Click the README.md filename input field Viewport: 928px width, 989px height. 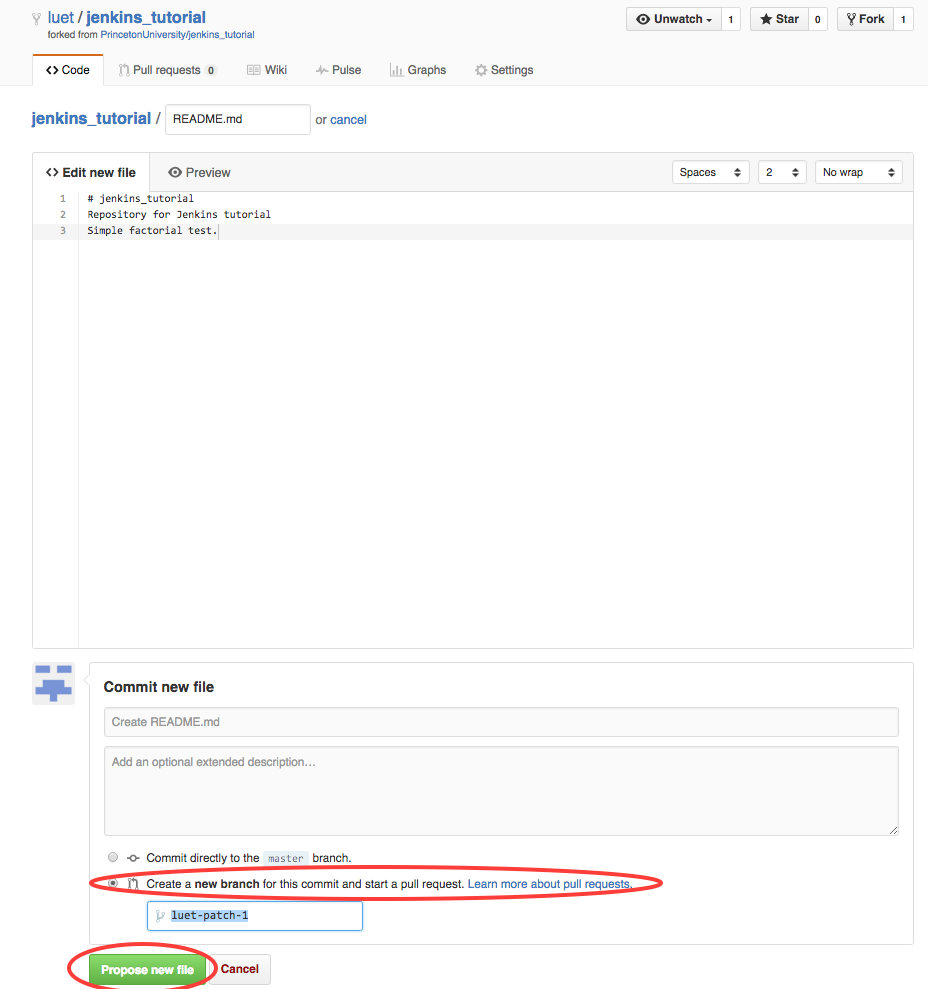click(x=238, y=119)
